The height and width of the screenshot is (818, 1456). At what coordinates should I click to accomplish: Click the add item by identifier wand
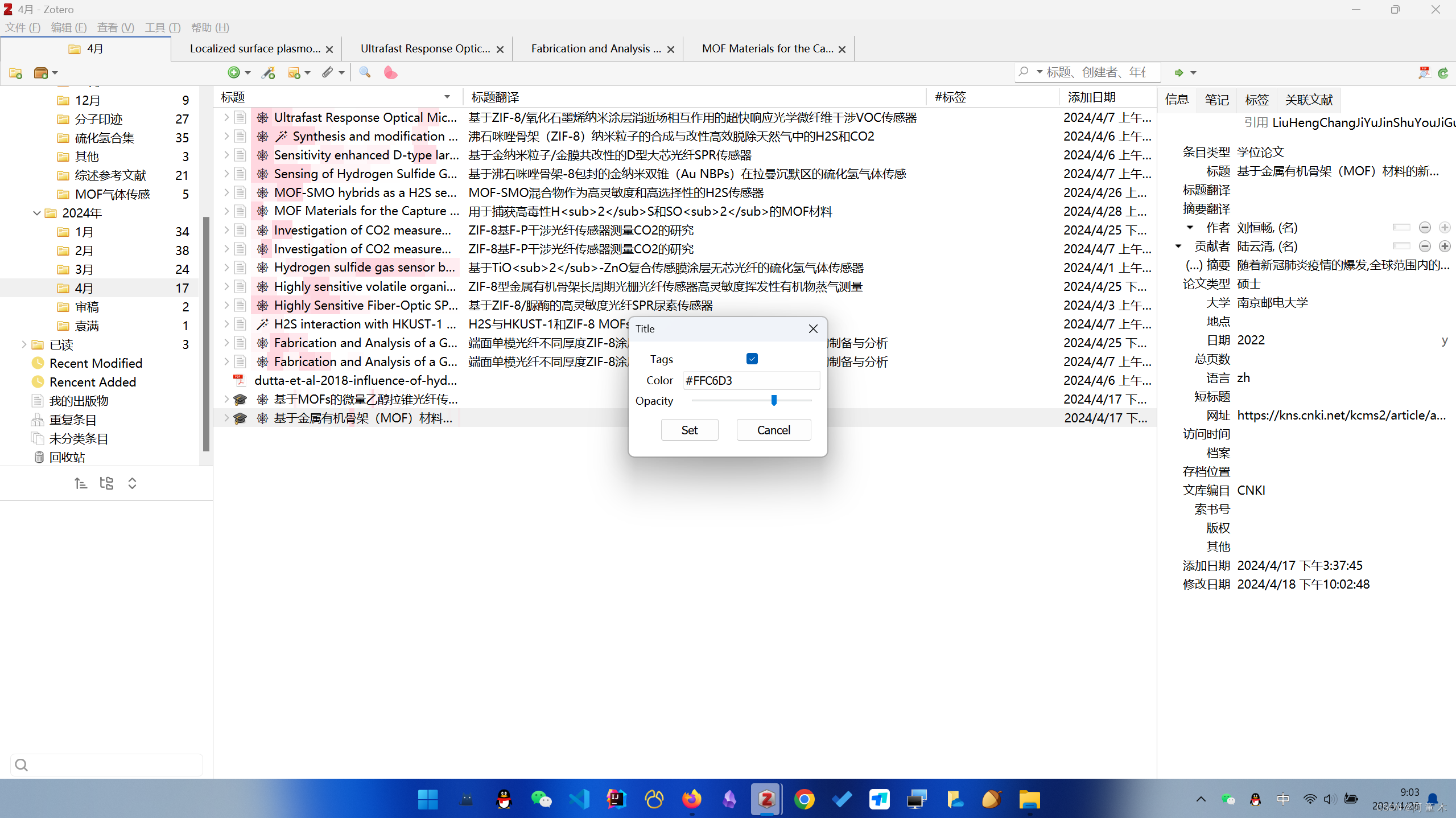tap(268, 73)
